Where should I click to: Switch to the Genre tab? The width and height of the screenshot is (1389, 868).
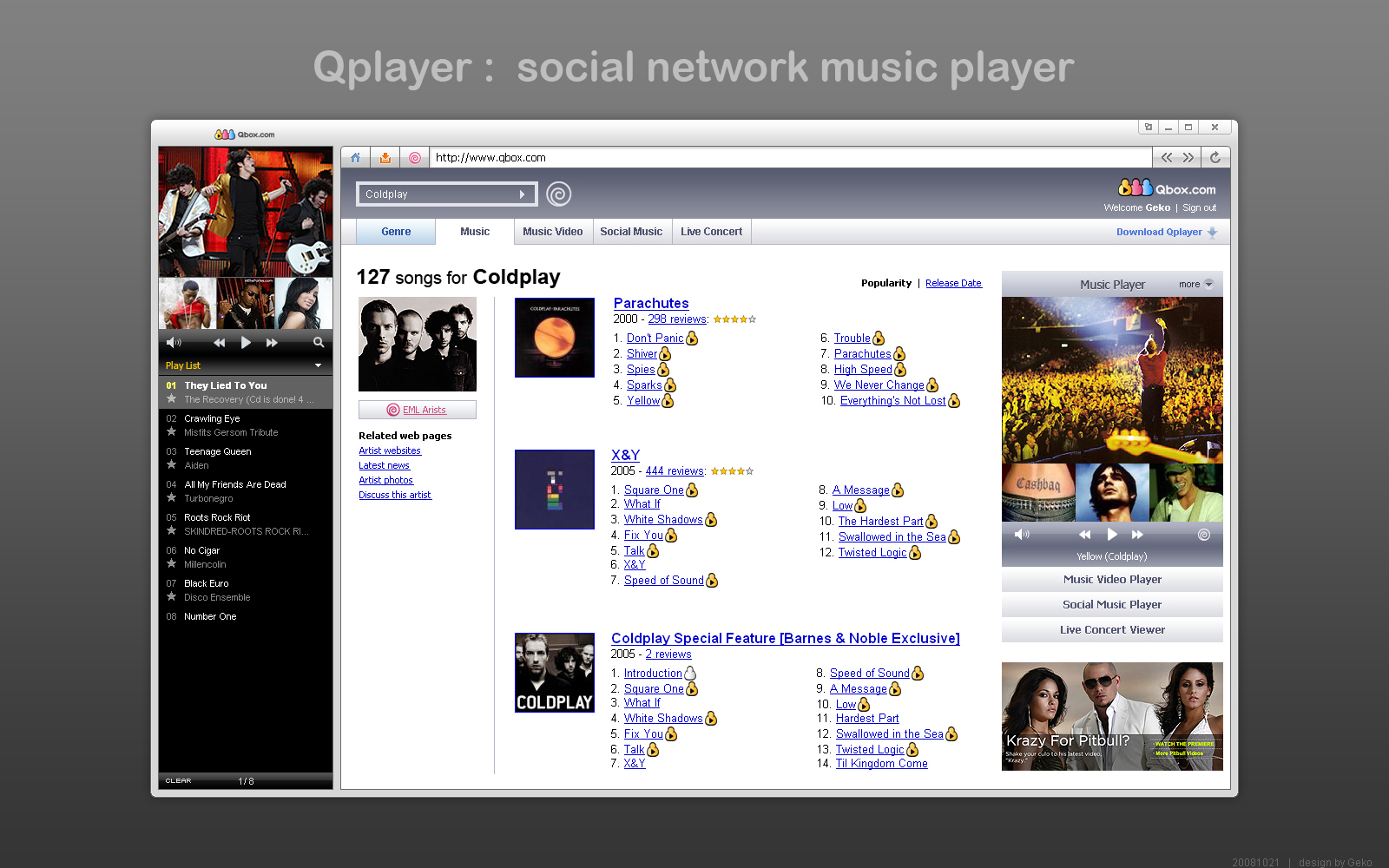[x=396, y=232]
